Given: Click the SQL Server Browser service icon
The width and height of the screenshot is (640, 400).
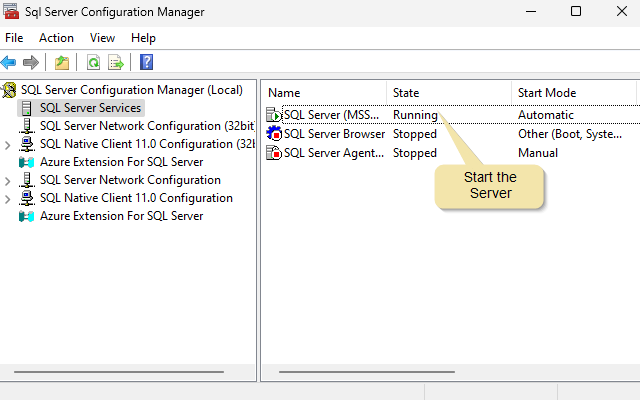Looking at the screenshot, I should point(274,133).
